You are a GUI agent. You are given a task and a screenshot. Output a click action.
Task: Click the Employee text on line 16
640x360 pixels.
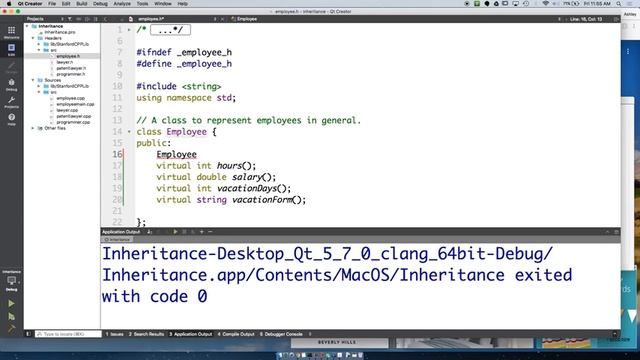click(x=176, y=154)
